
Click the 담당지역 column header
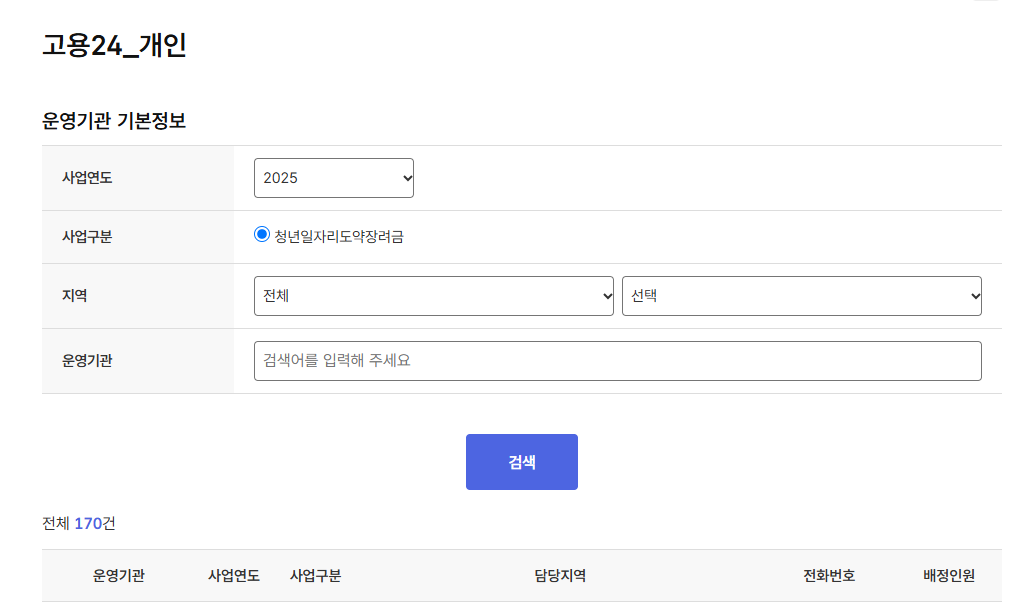pos(557,576)
